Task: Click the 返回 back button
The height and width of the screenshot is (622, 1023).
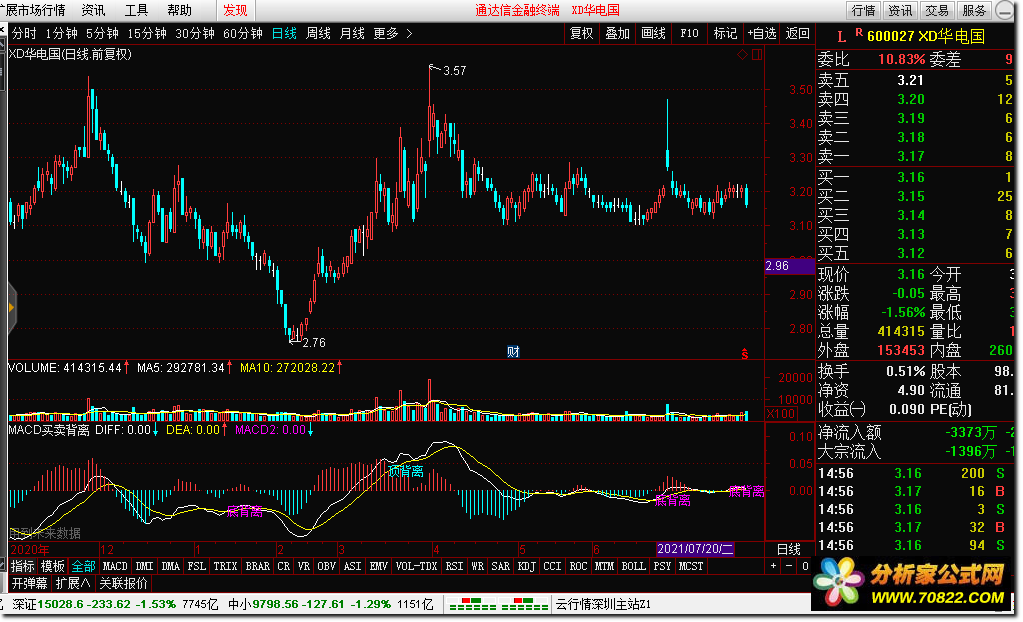Action: click(797, 33)
